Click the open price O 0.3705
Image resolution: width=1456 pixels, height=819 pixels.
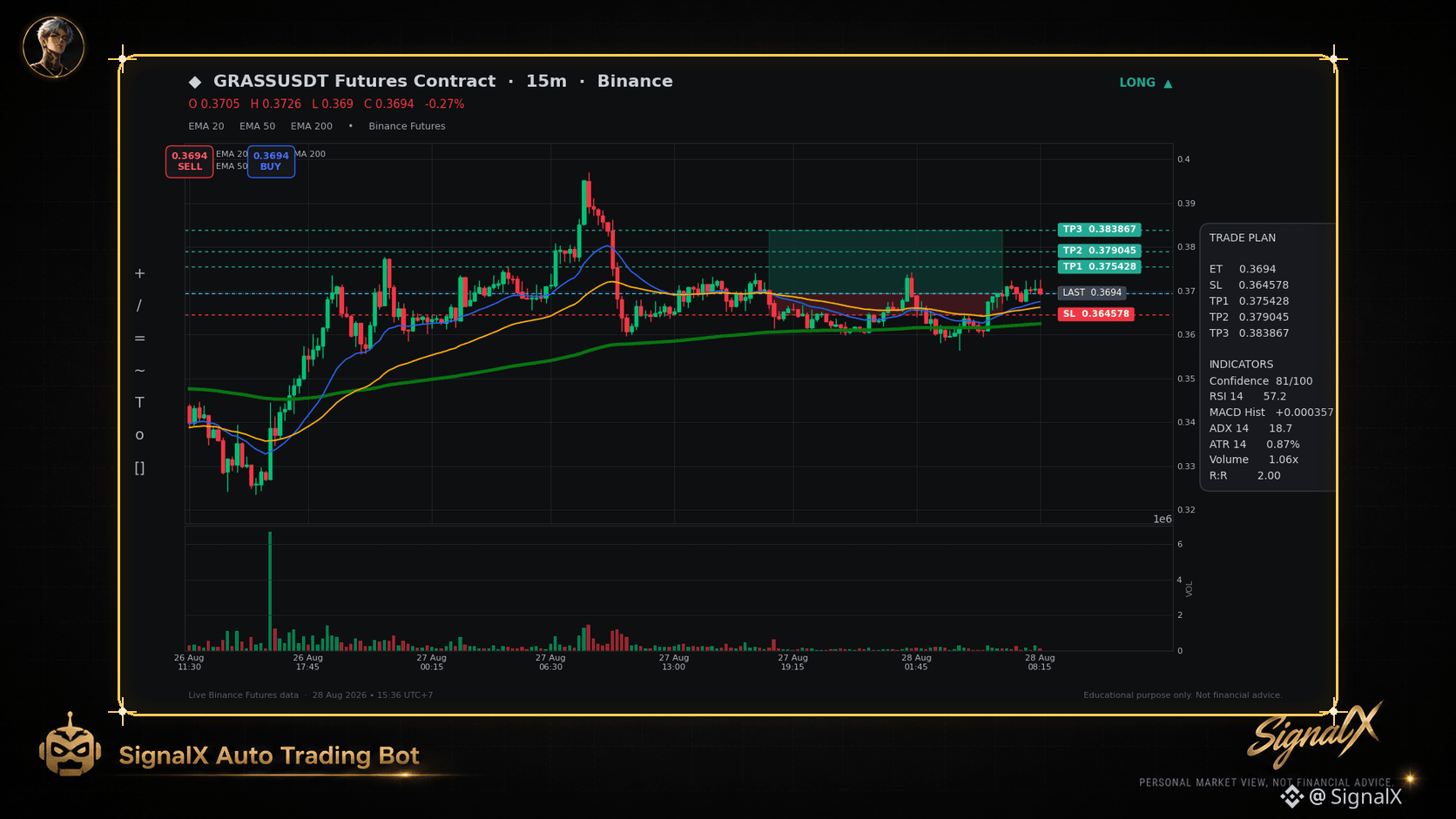213,104
